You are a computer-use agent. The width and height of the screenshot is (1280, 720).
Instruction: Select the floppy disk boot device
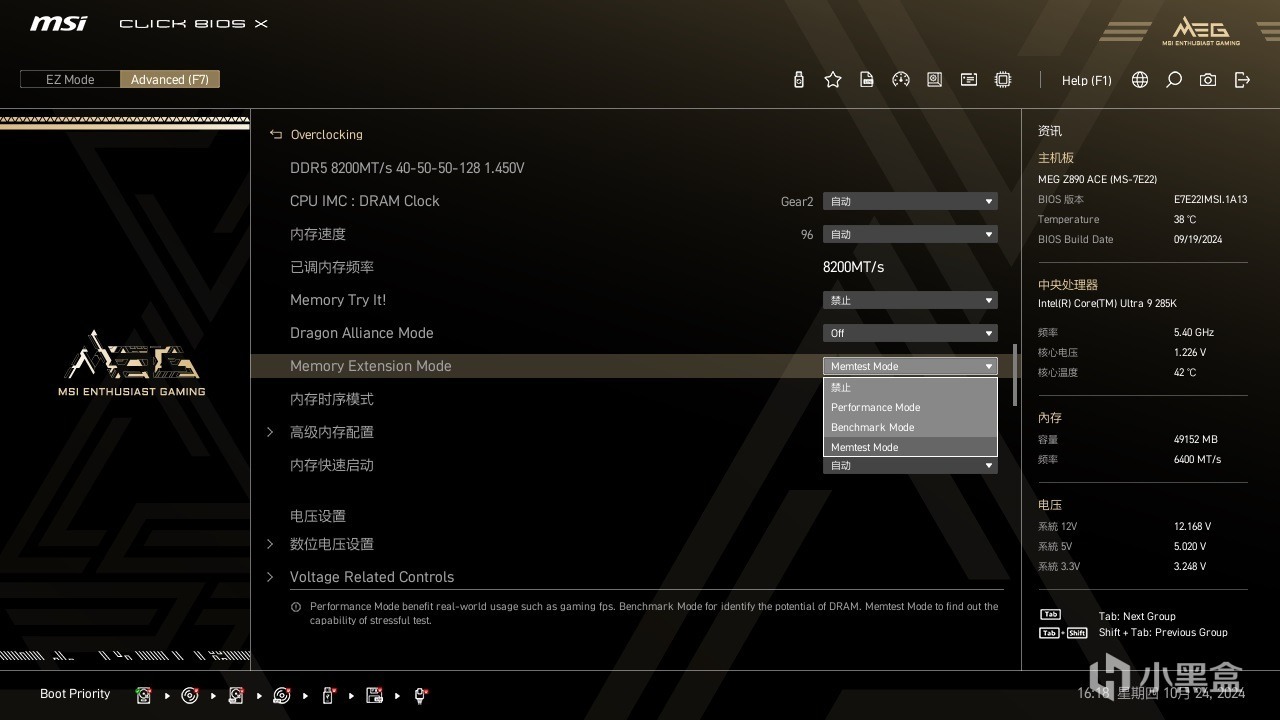[x=374, y=695]
